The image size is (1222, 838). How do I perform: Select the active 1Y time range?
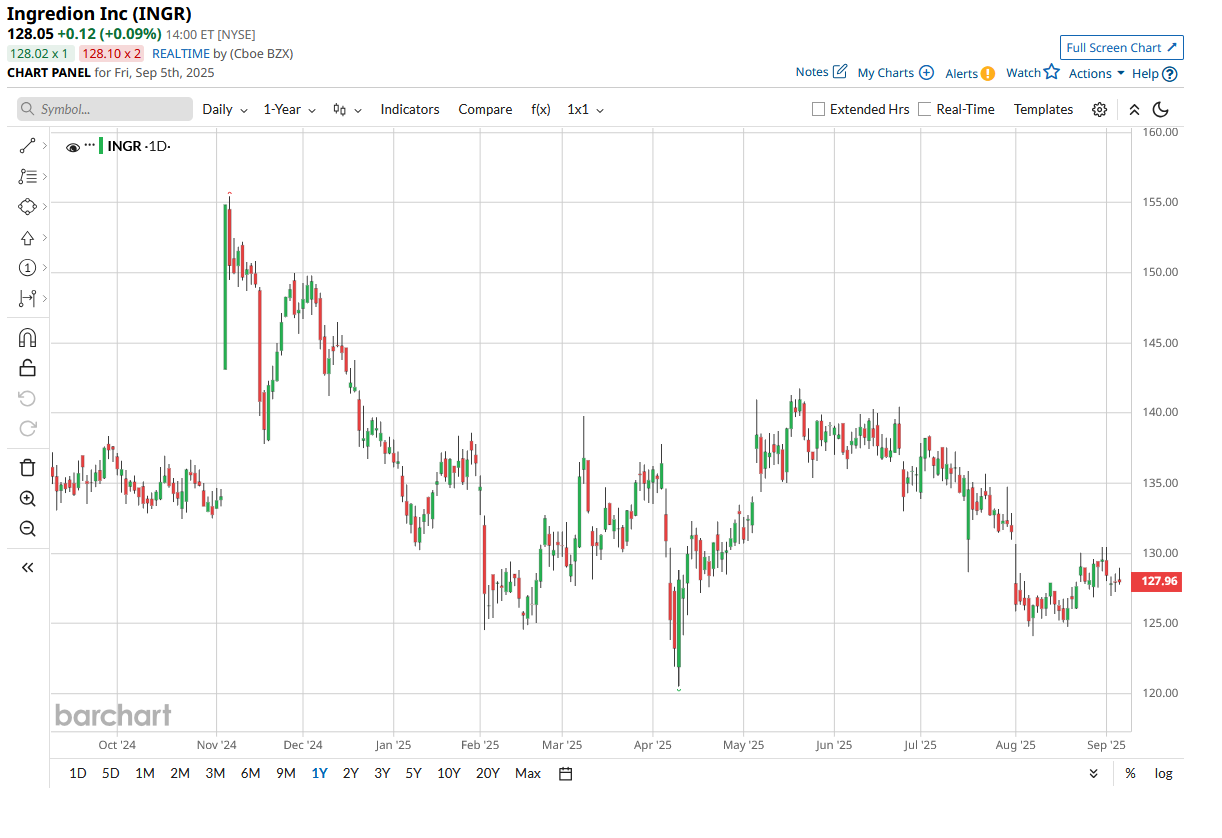(319, 773)
